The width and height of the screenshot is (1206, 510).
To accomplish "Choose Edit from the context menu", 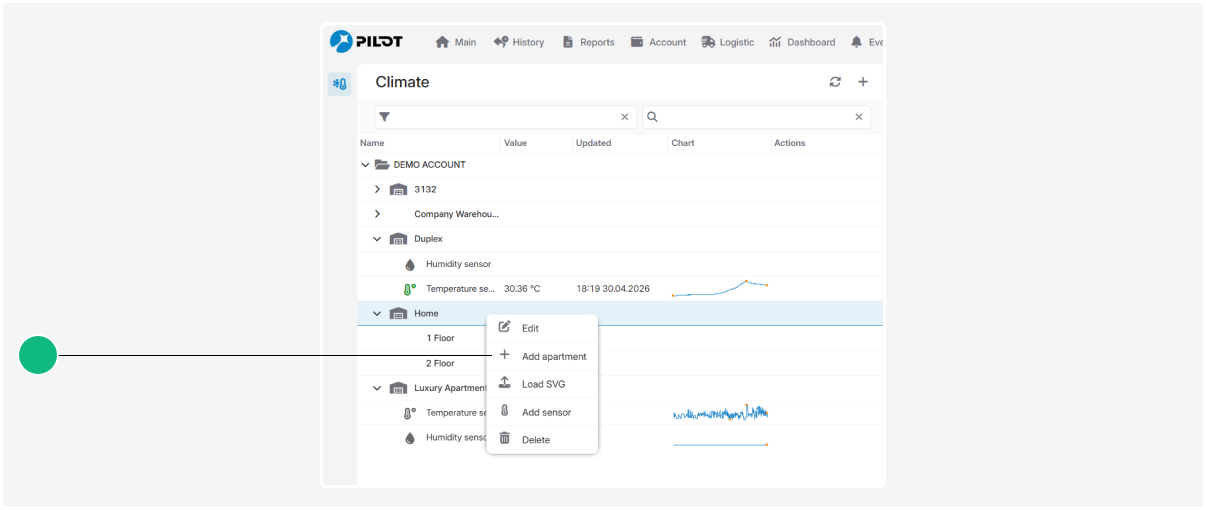I will click(x=542, y=328).
